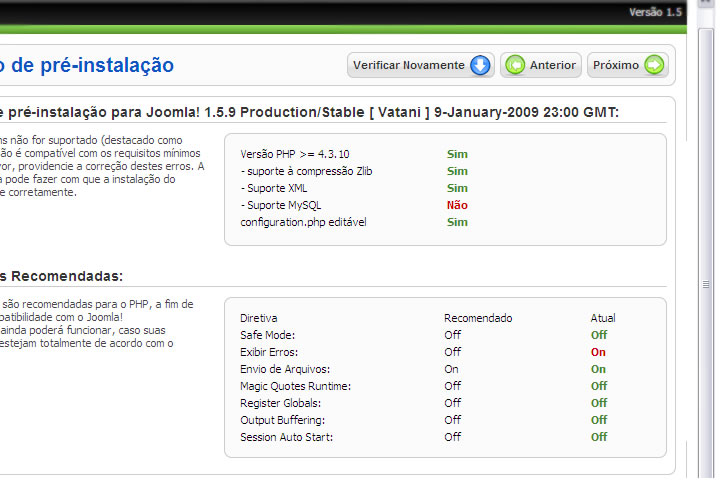This screenshot has height=500, width=721.
Task: Click the 'Safe Mode:' directive label
Action: pos(268,335)
